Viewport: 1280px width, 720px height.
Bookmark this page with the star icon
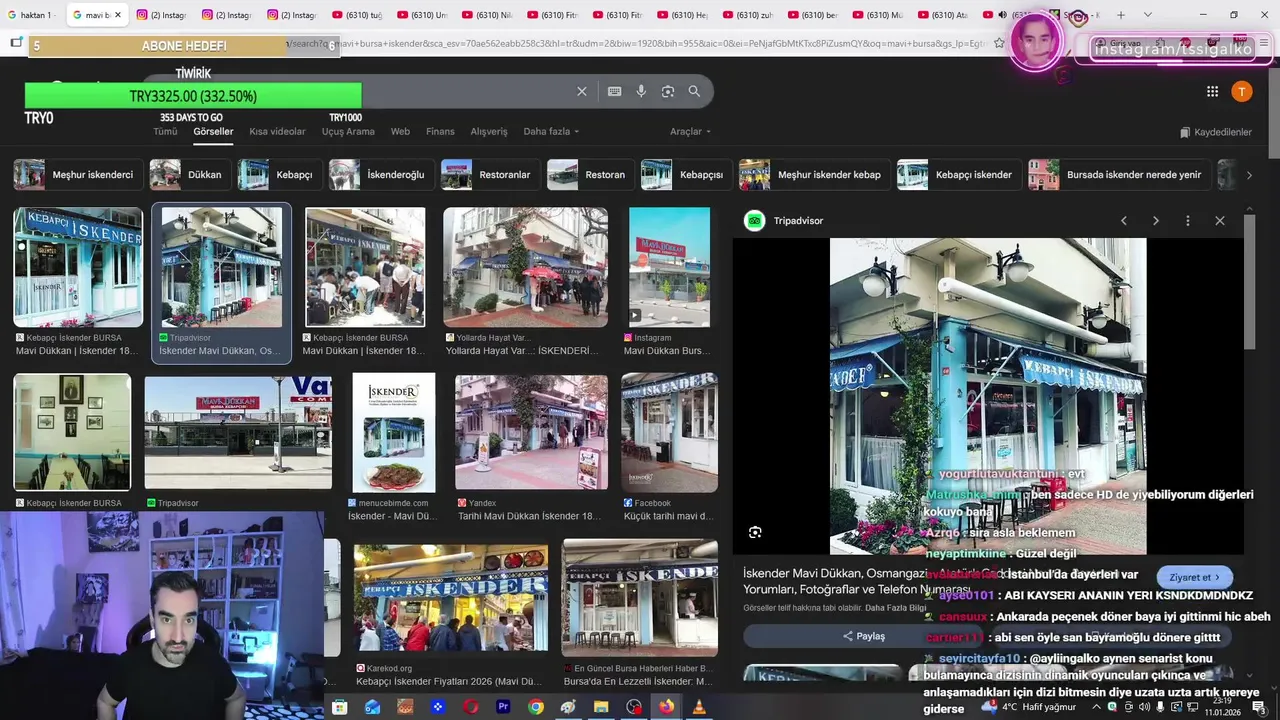(999, 43)
